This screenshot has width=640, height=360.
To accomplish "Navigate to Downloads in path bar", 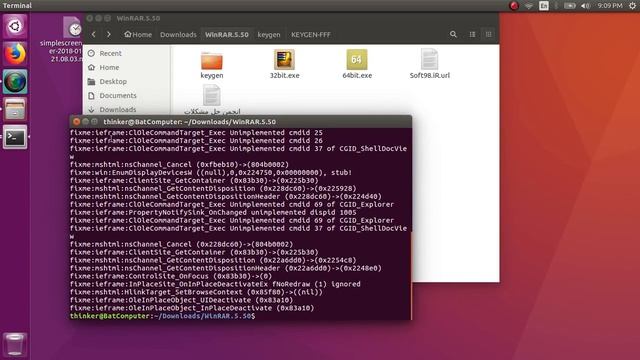I will point(178,35).
